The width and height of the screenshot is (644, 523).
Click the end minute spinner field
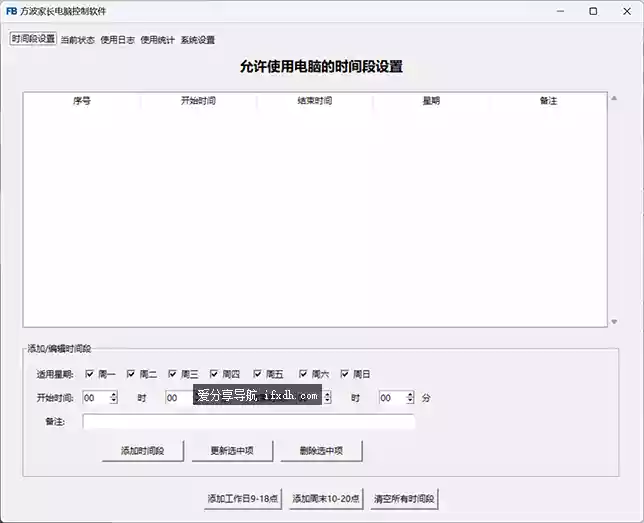click(396, 398)
